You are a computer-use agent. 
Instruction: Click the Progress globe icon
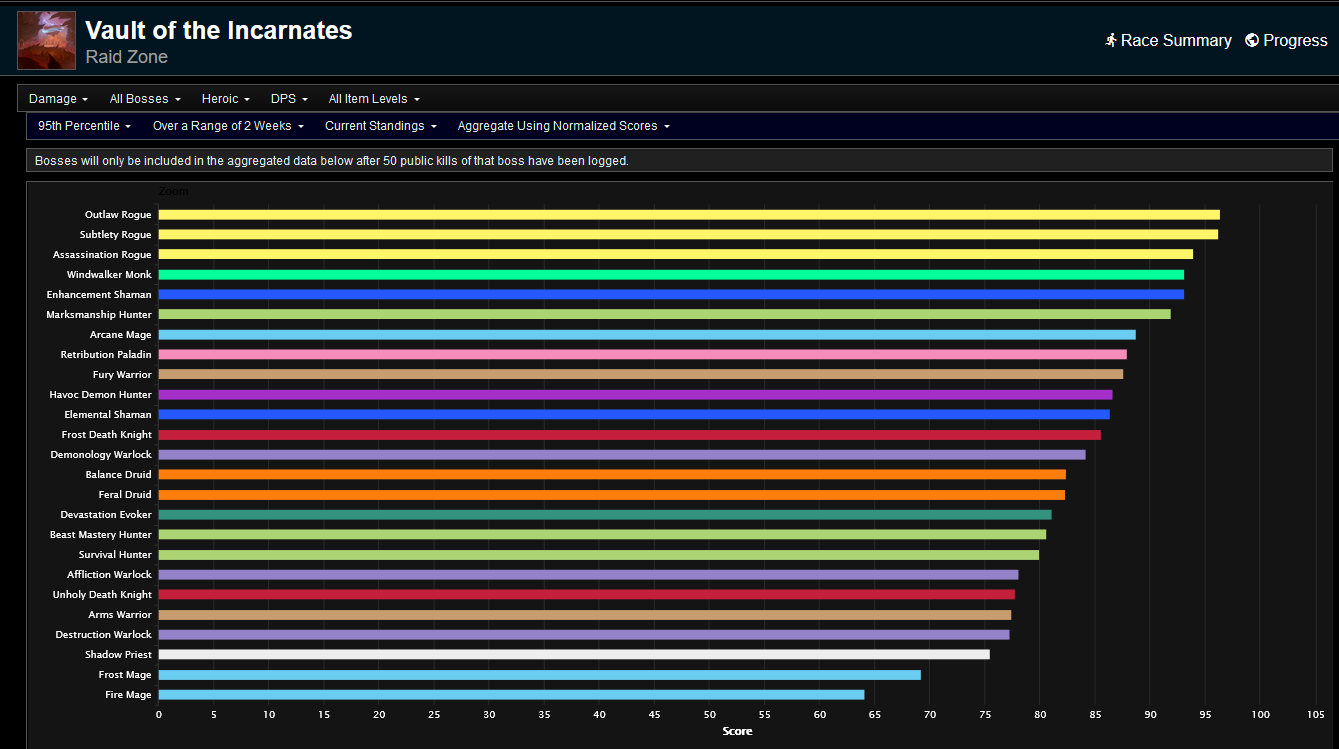1252,40
